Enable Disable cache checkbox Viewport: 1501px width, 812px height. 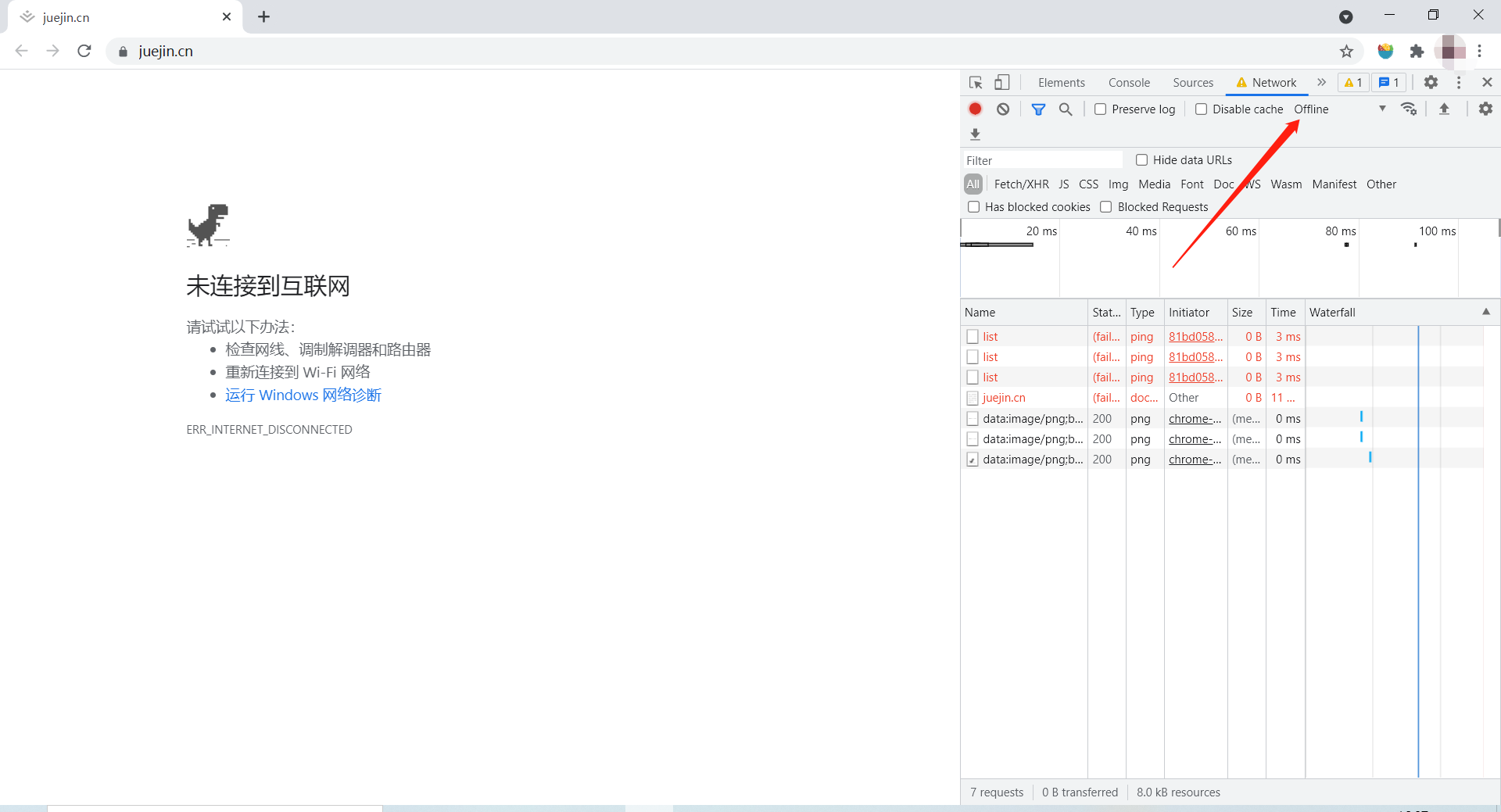[x=1201, y=109]
